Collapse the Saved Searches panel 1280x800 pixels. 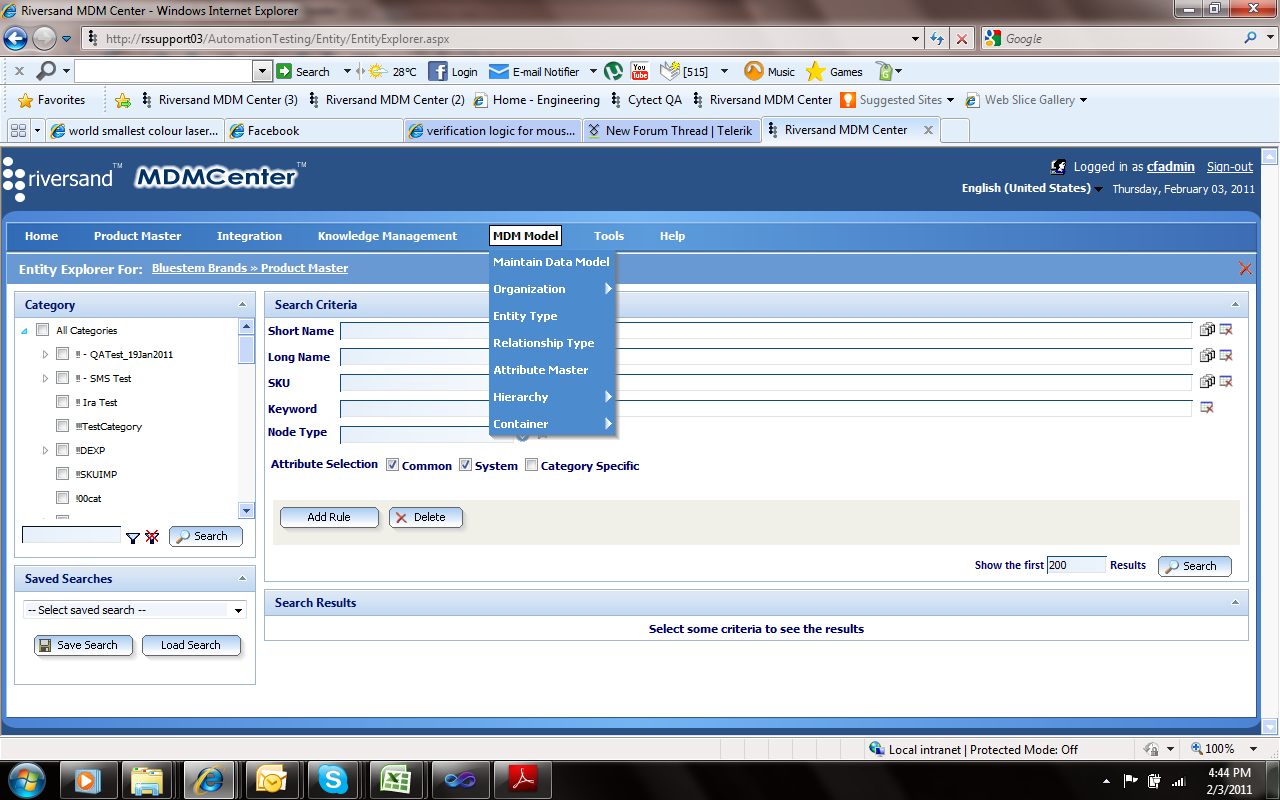242,579
